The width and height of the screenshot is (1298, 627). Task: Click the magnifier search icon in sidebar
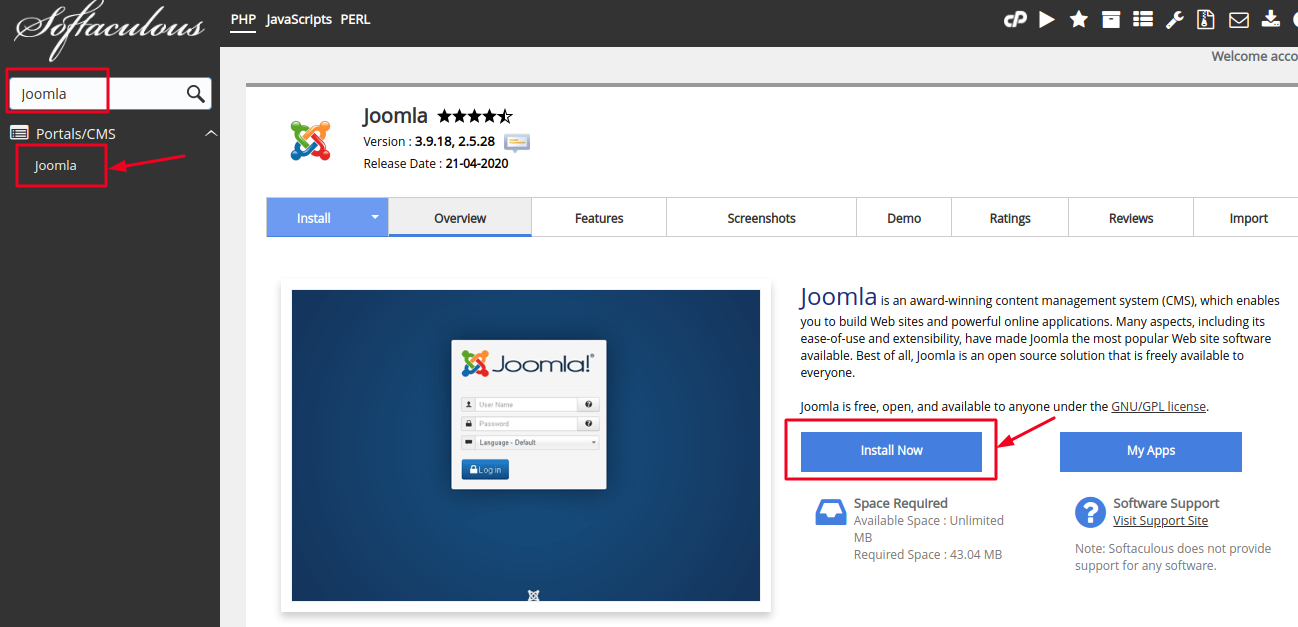coord(196,94)
